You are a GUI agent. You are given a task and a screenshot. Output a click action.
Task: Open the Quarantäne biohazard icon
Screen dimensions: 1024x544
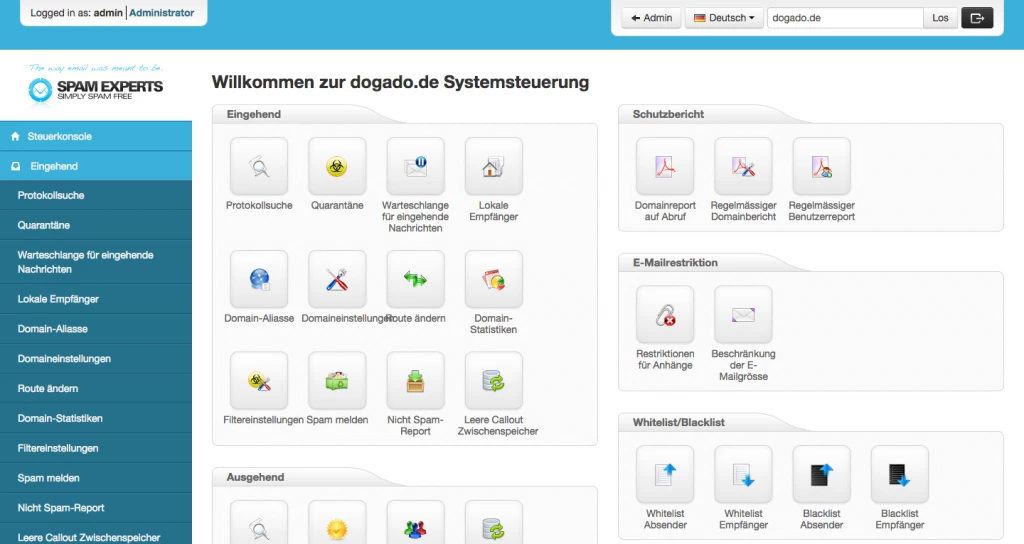click(337, 167)
